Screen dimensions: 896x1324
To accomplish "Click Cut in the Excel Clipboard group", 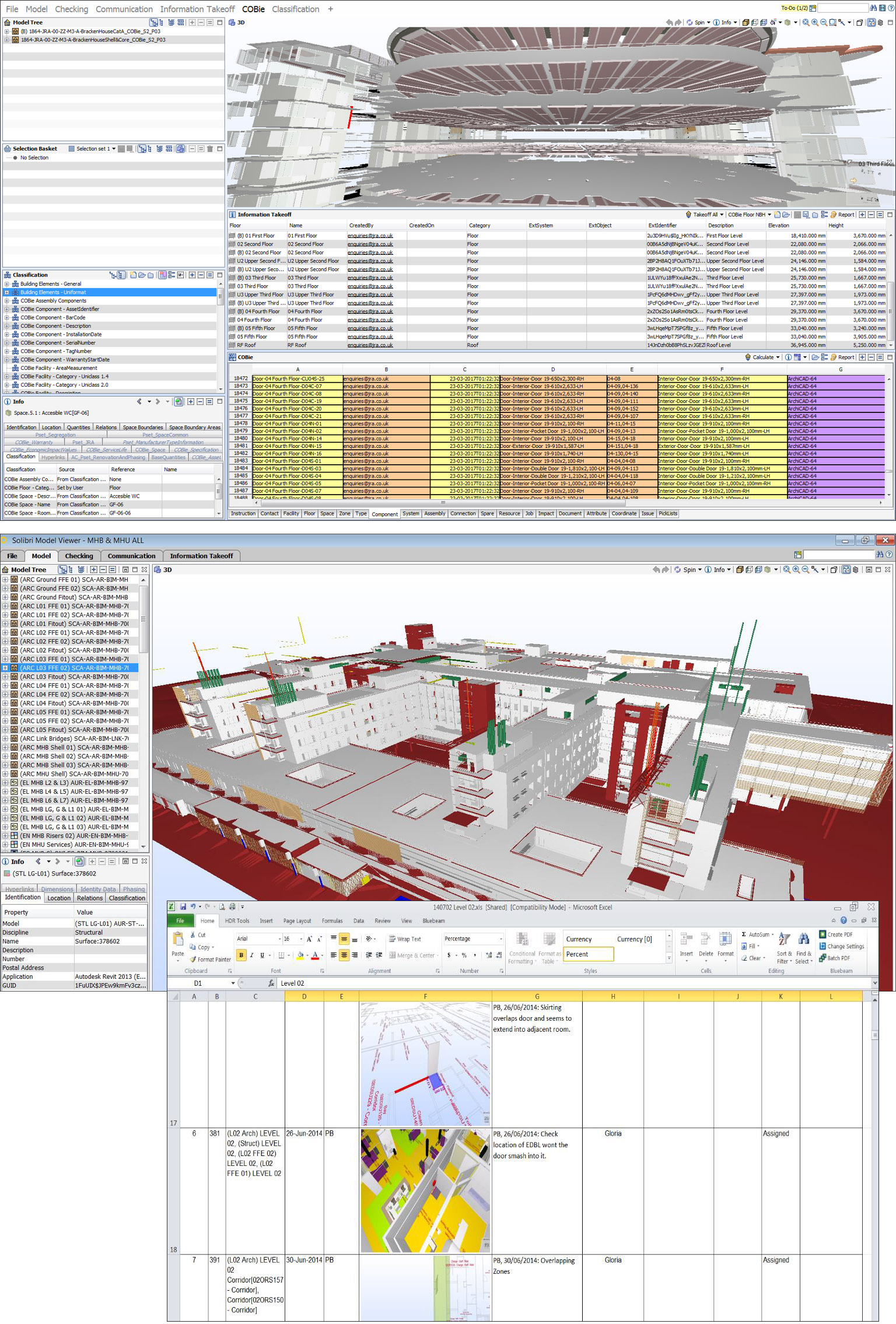I will tap(197, 935).
